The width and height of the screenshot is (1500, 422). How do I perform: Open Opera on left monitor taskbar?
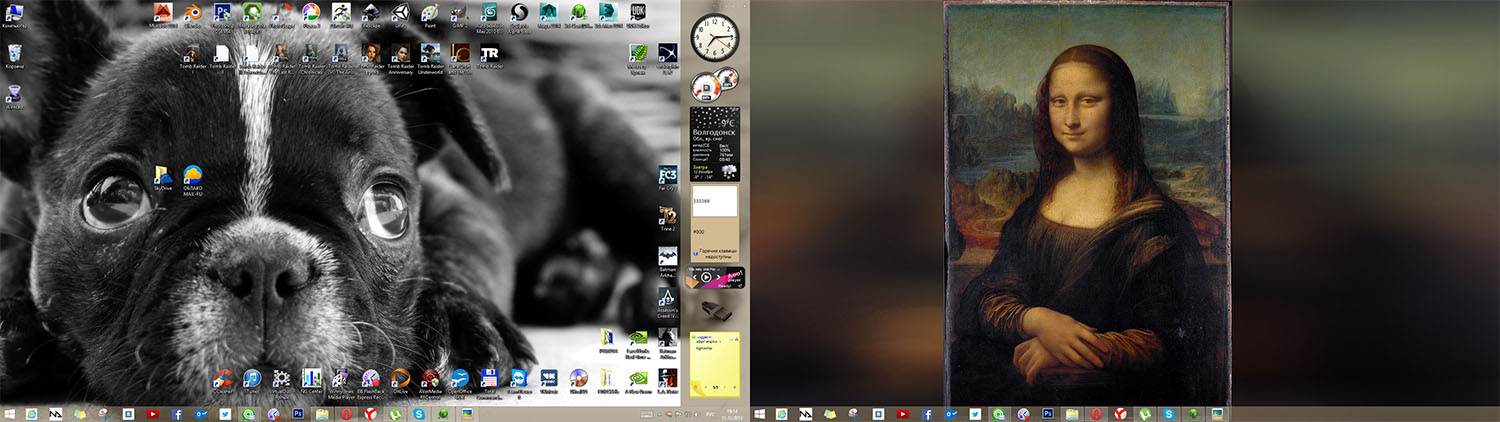346,413
